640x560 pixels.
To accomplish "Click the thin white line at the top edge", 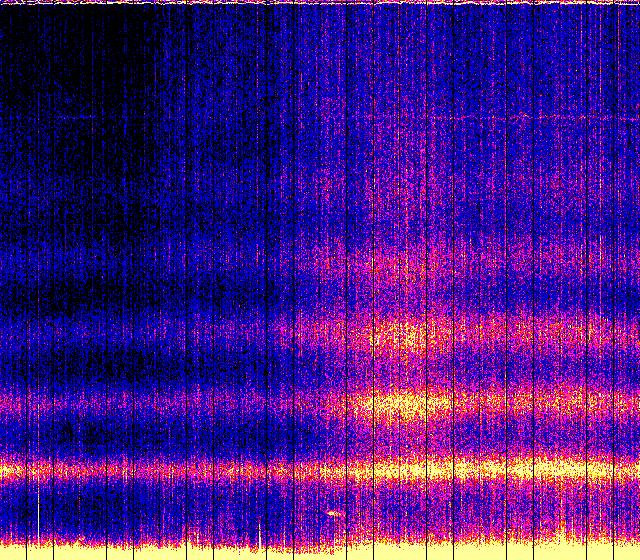I will [320, 3].
